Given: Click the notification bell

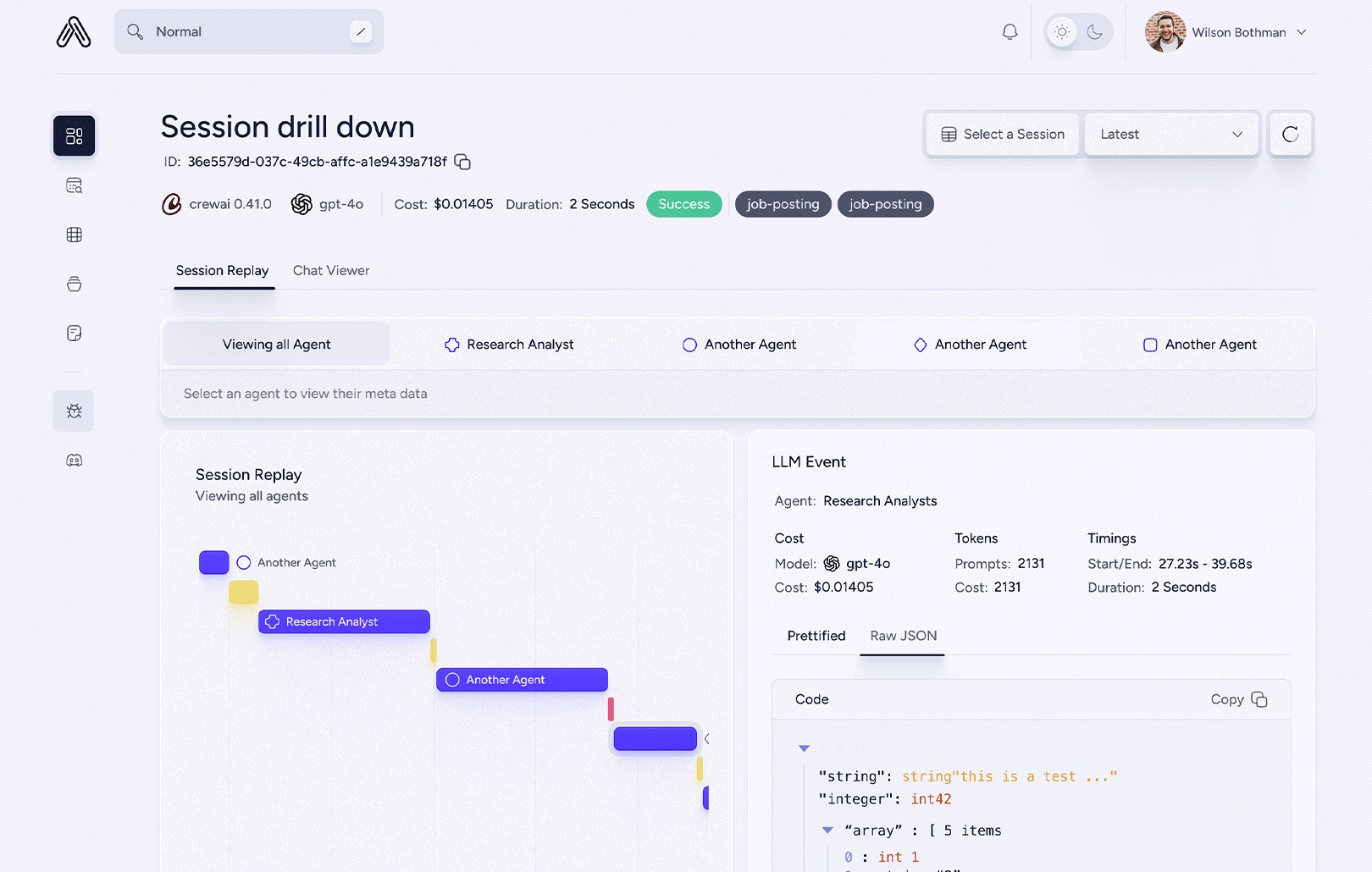Looking at the screenshot, I should [x=1009, y=31].
